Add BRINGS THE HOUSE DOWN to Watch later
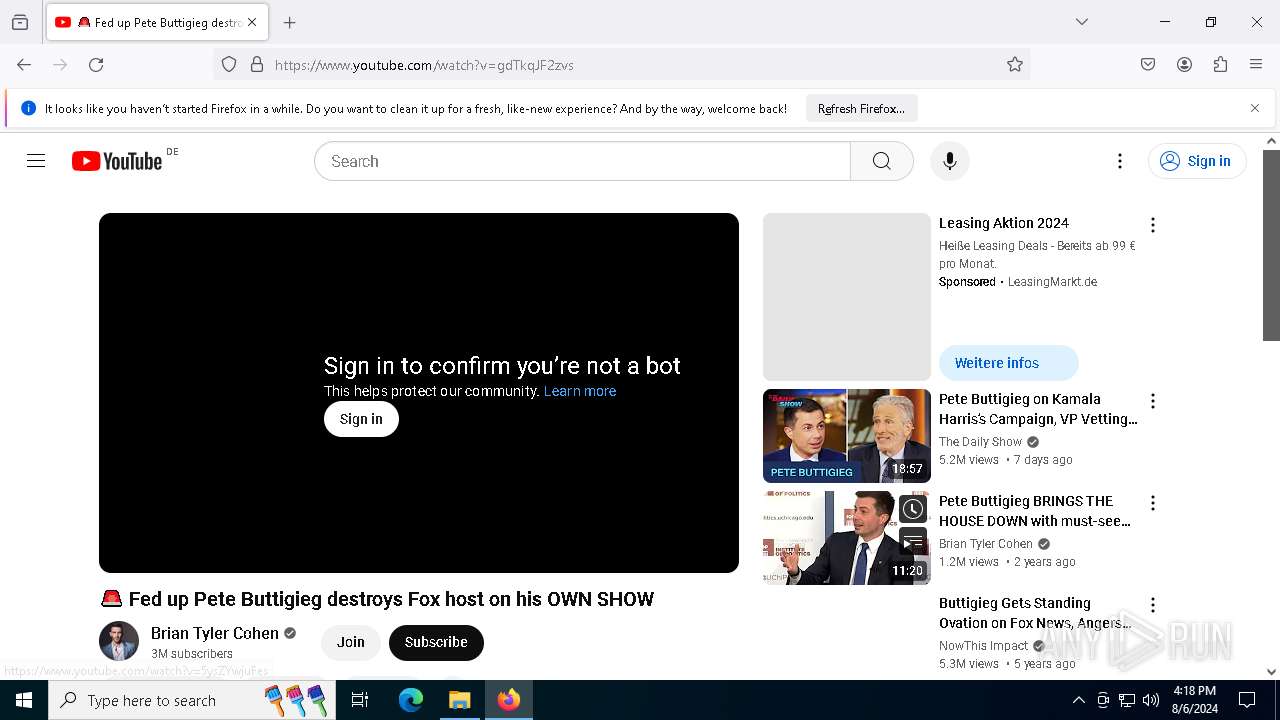This screenshot has height=720, width=1280. [x=912, y=509]
